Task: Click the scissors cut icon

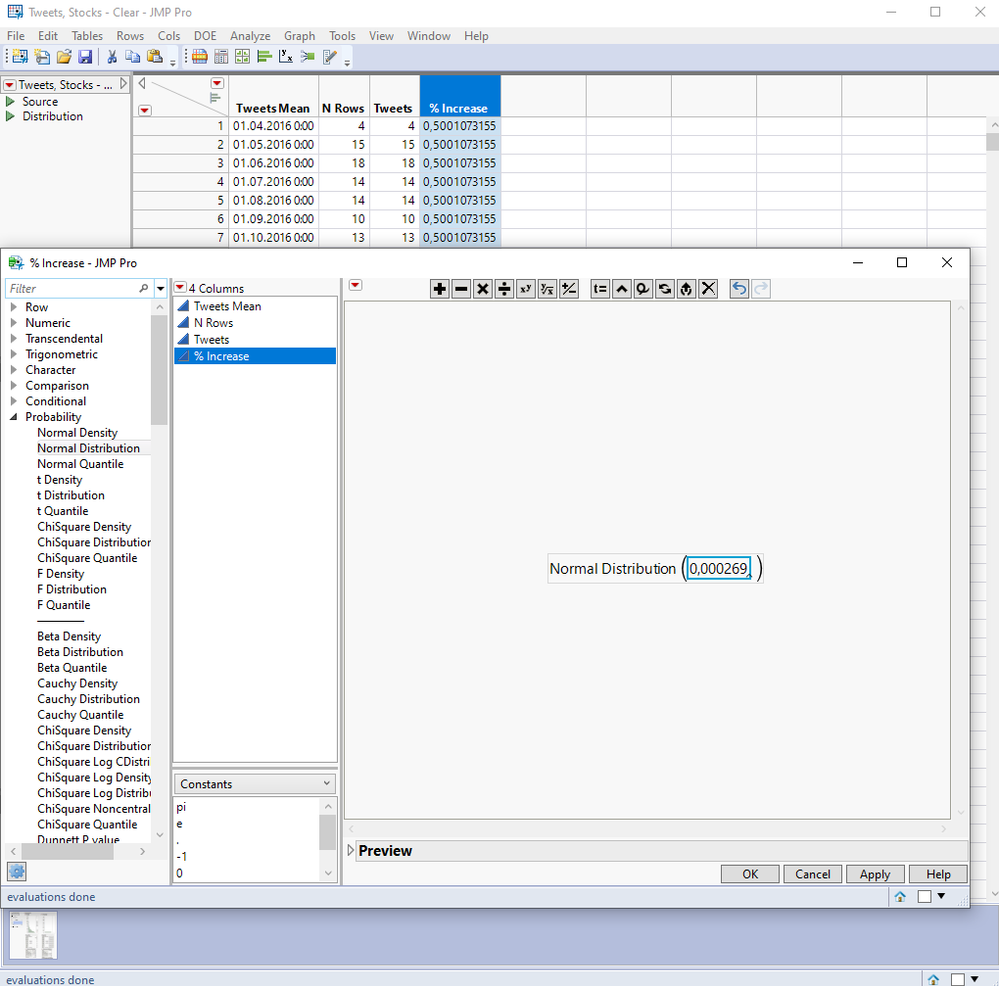Action: click(x=112, y=57)
